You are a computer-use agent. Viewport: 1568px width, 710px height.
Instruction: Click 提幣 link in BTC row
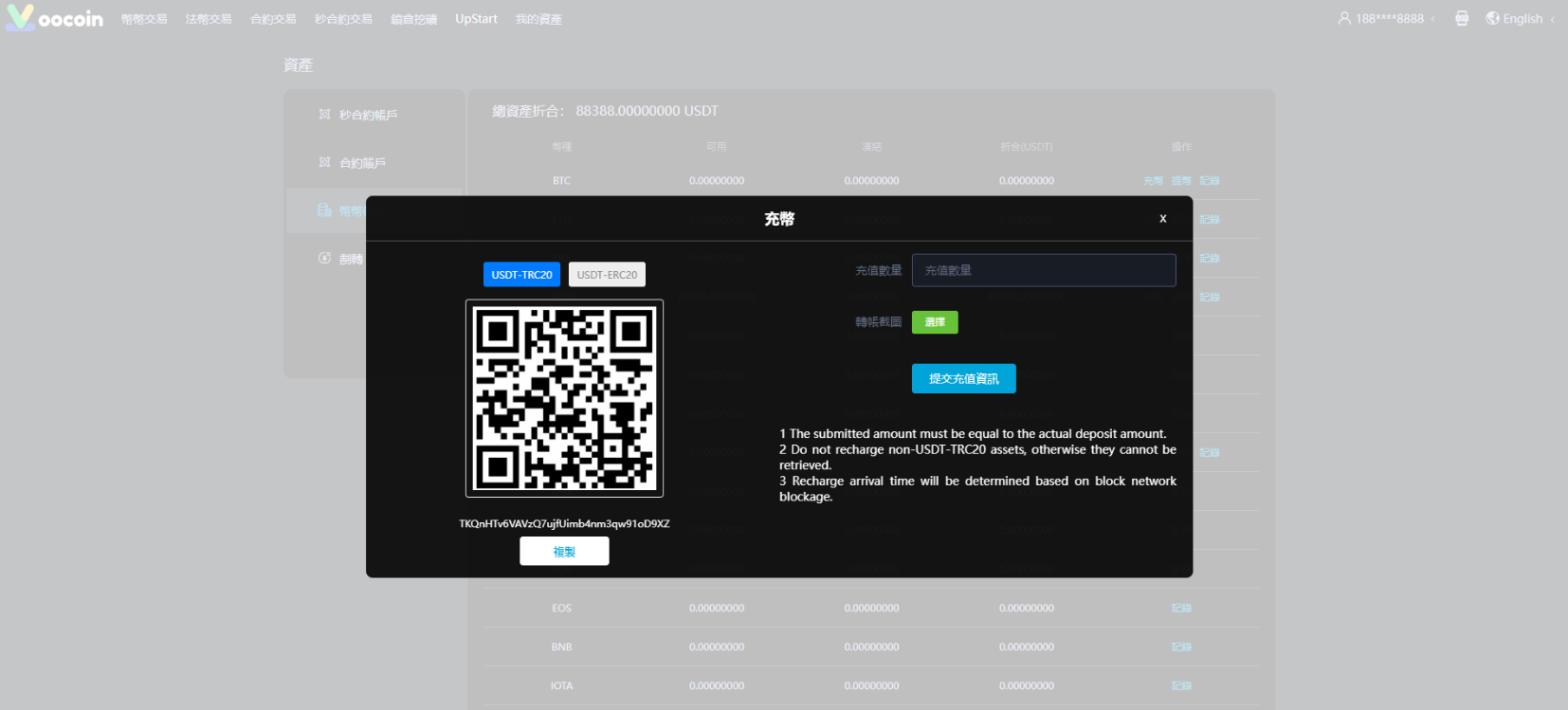point(1181,181)
